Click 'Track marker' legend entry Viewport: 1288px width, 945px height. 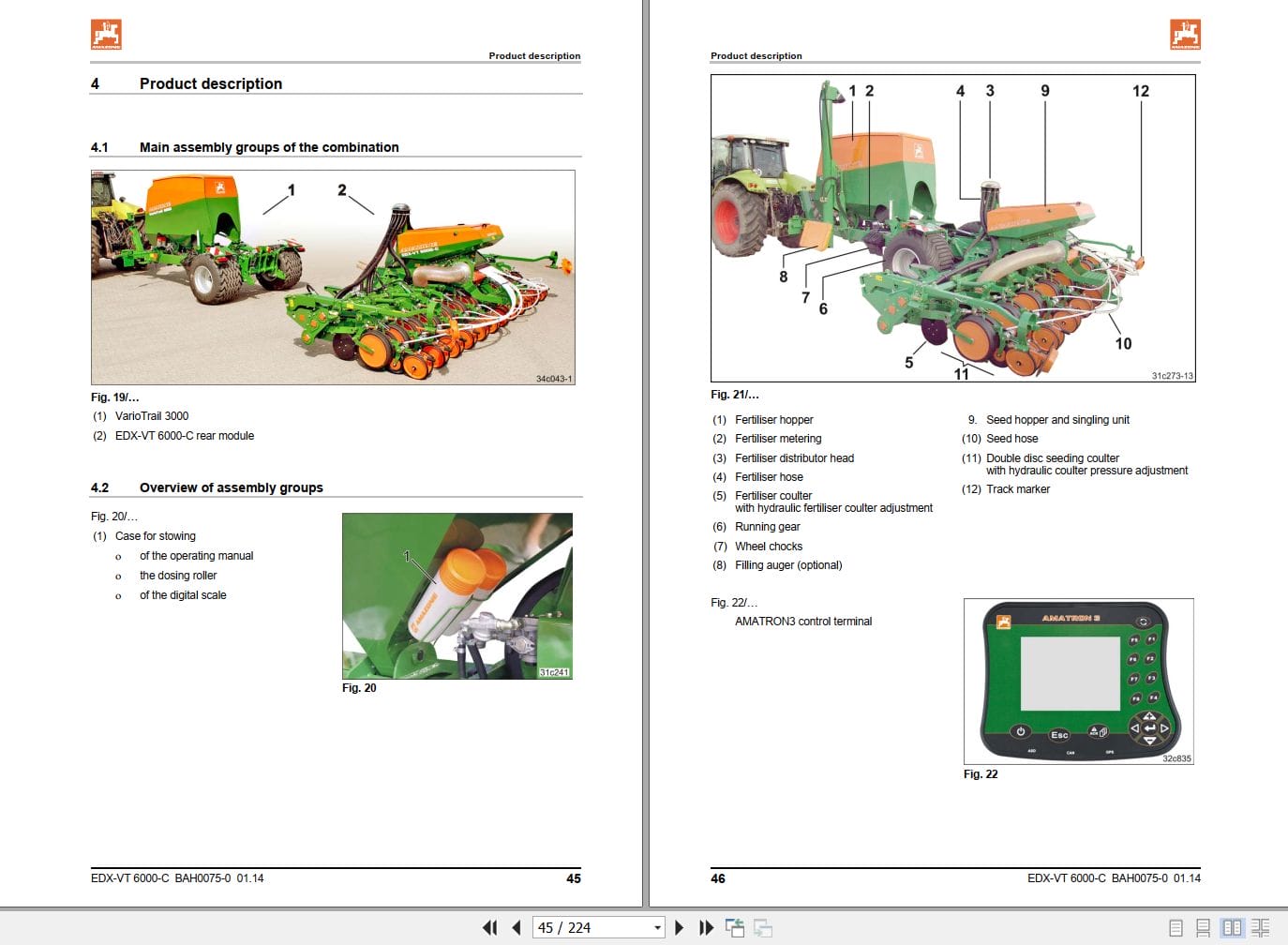1018,489
